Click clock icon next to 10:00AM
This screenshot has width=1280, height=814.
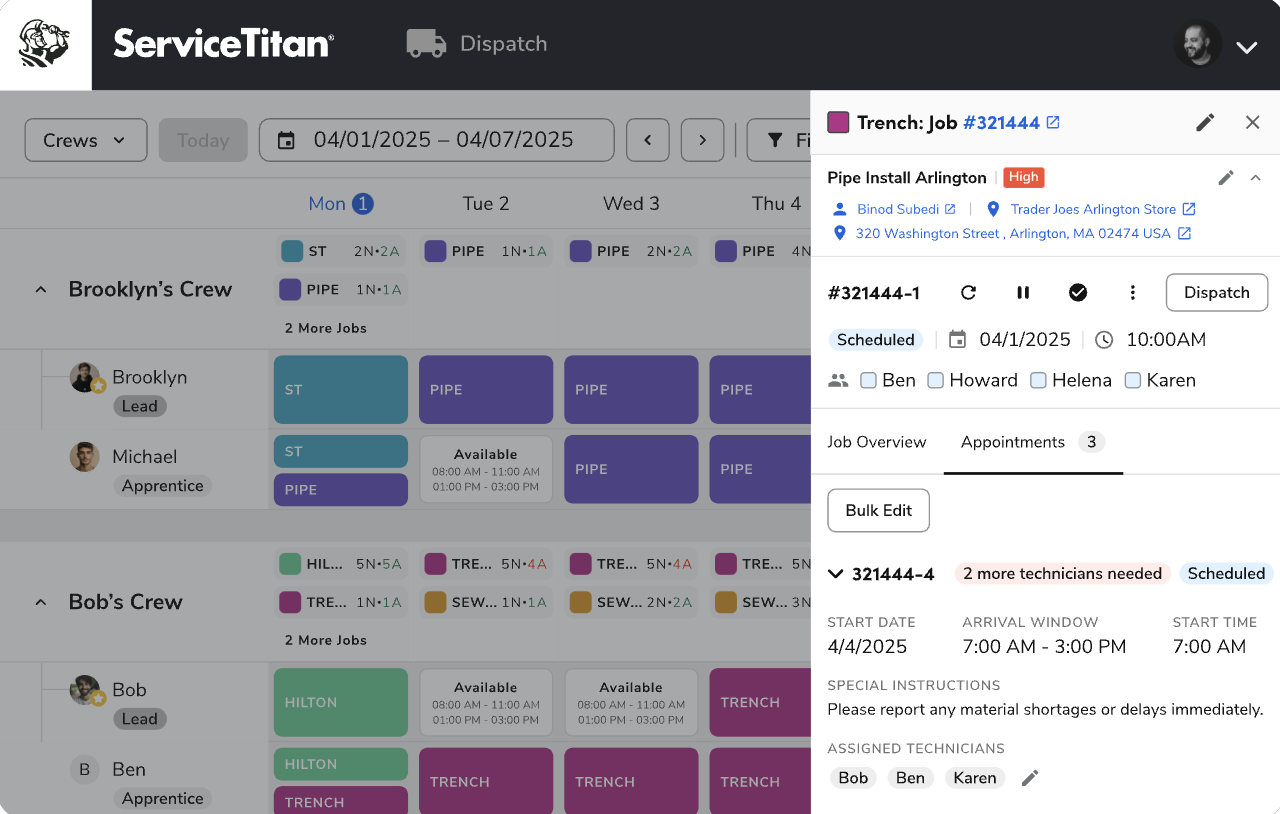tap(1104, 340)
